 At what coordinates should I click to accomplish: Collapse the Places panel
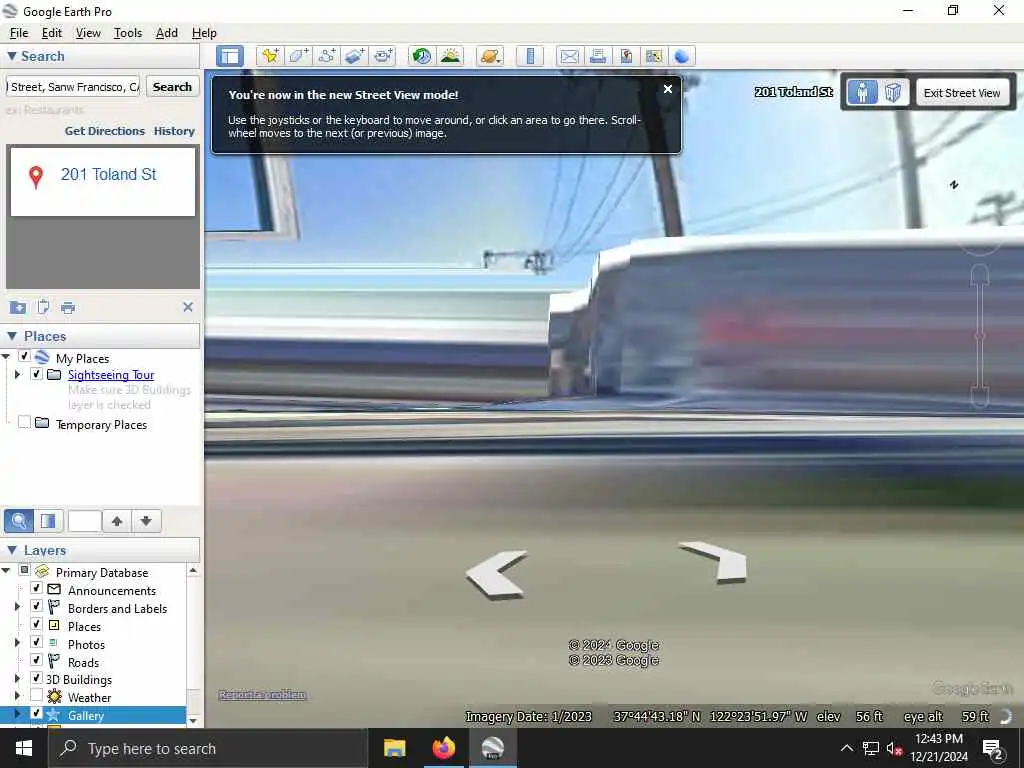[12, 336]
